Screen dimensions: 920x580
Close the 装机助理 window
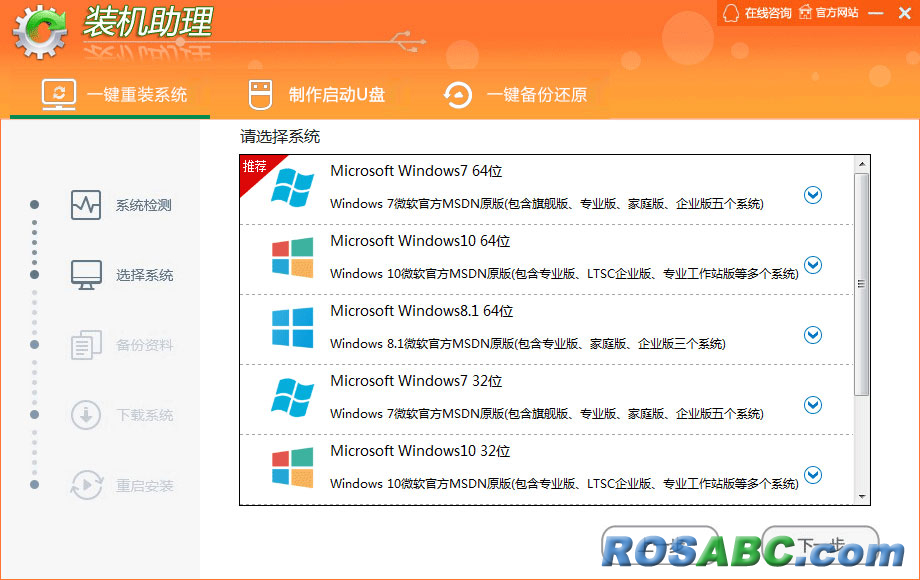[x=905, y=13]
